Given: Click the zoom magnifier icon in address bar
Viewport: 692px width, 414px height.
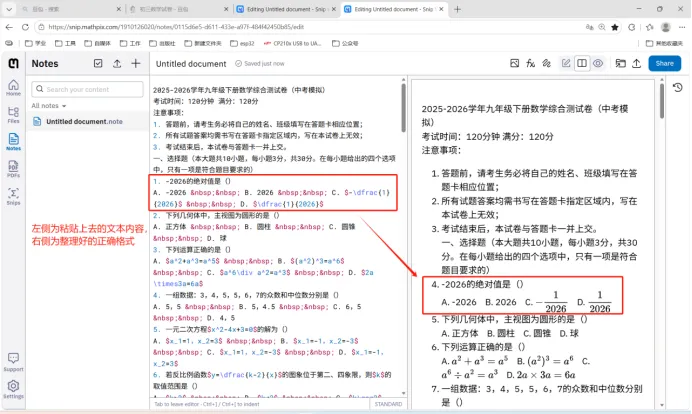Looking at the screenshot, I should click(x=602, y=27).
